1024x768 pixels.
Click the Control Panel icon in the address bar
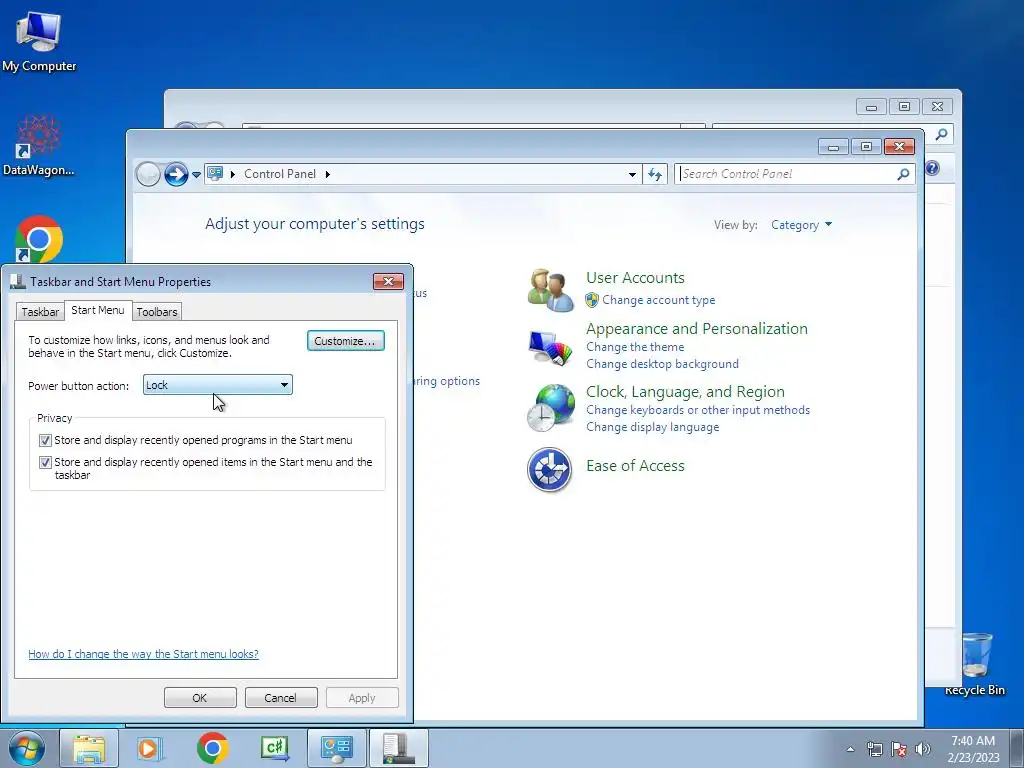(215, 174)
